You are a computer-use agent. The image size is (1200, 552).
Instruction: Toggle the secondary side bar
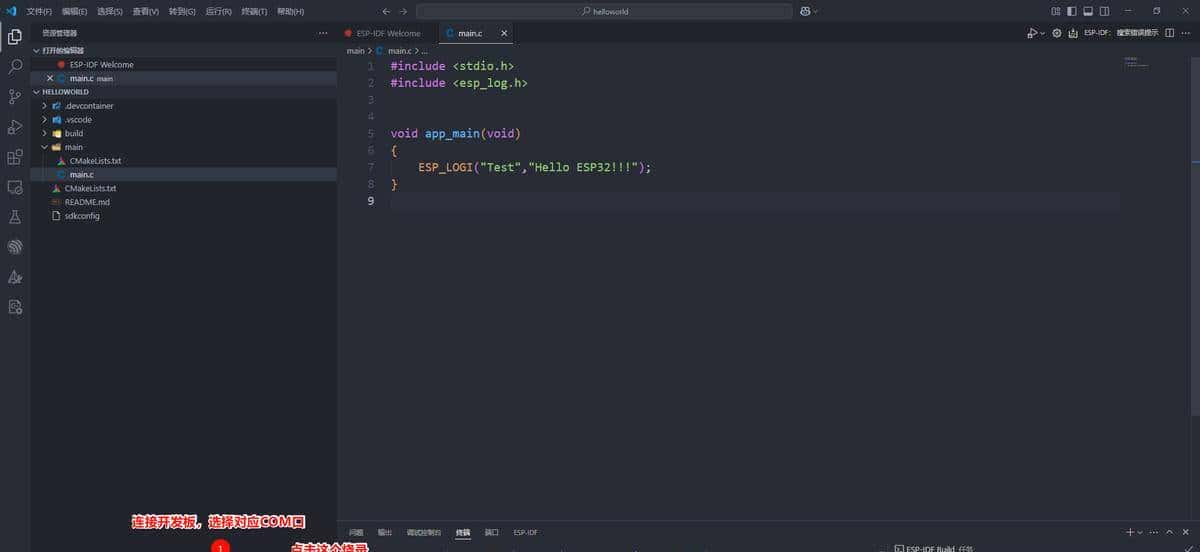[1104, 11]
